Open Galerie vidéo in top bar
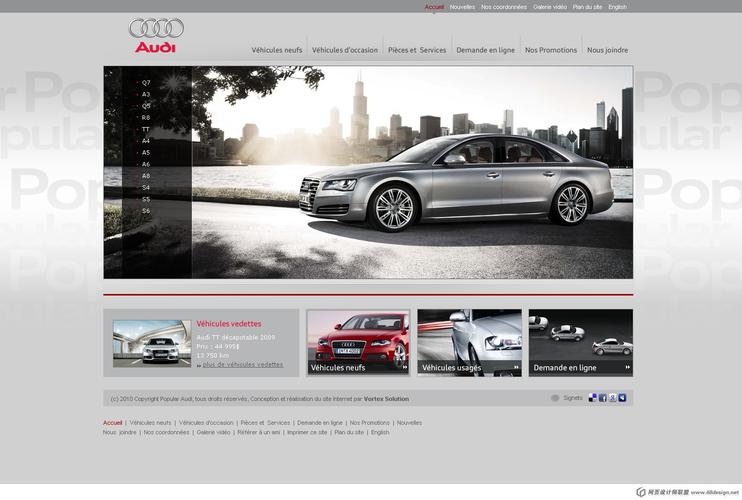The height and width of the screenshot is (500, 742). tap(550, 7)
